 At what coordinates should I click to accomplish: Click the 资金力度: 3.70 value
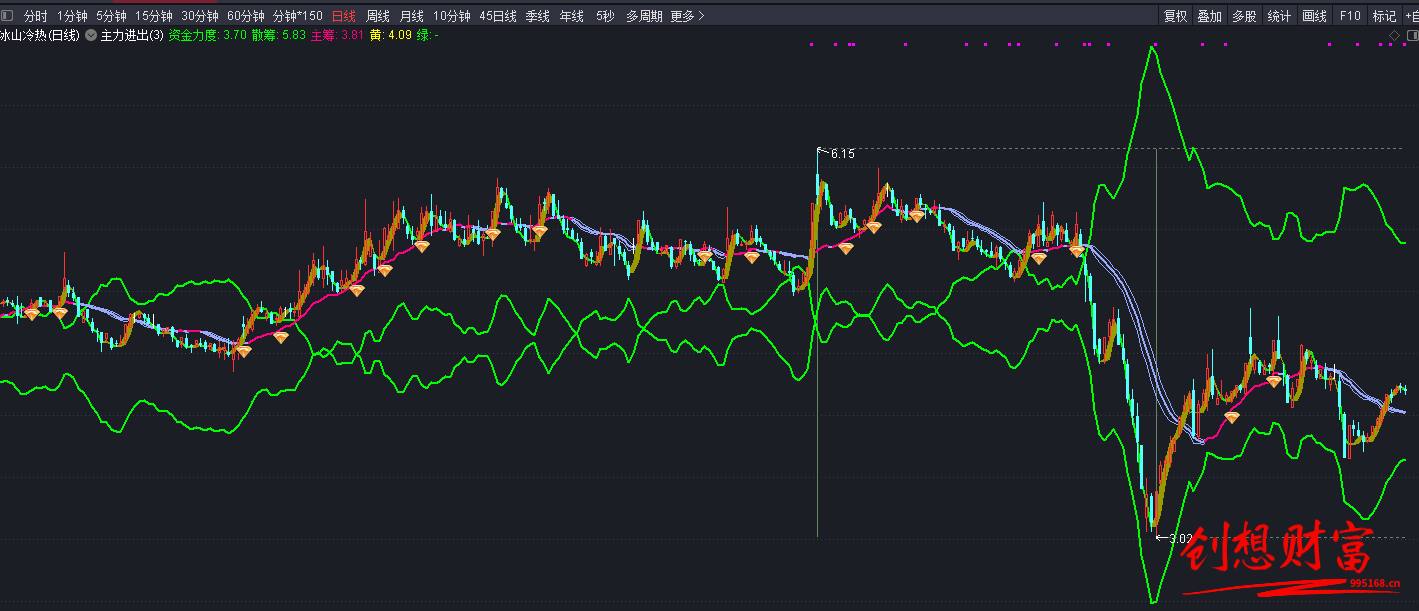(x=208, y=35)
